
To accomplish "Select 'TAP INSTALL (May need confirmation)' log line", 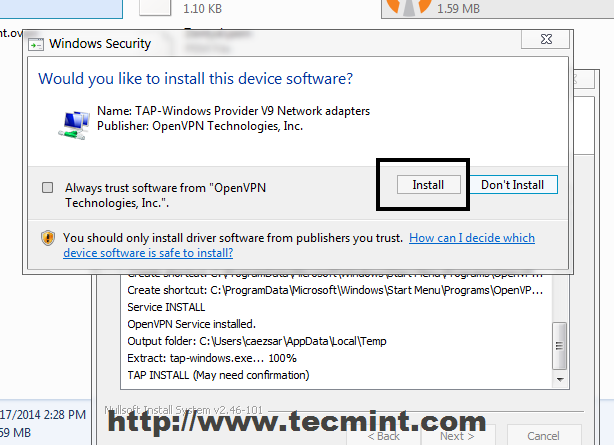I will click(x=218, y=375).
